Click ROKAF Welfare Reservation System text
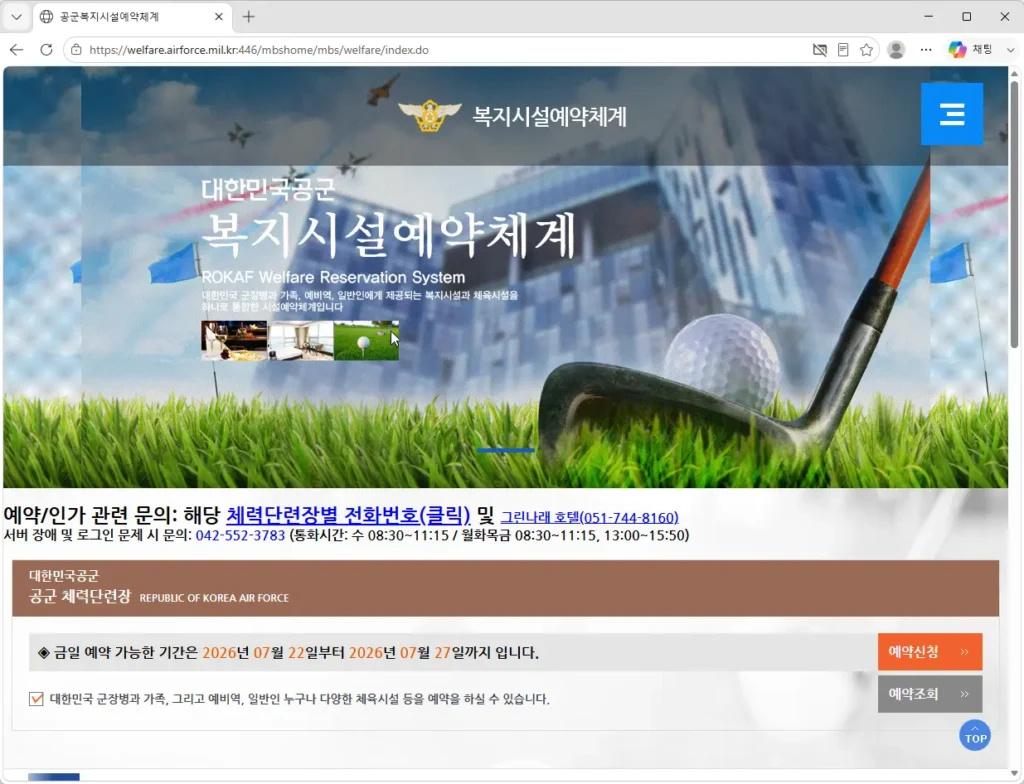Screen dimensions: 1024x784 (333, 277)
